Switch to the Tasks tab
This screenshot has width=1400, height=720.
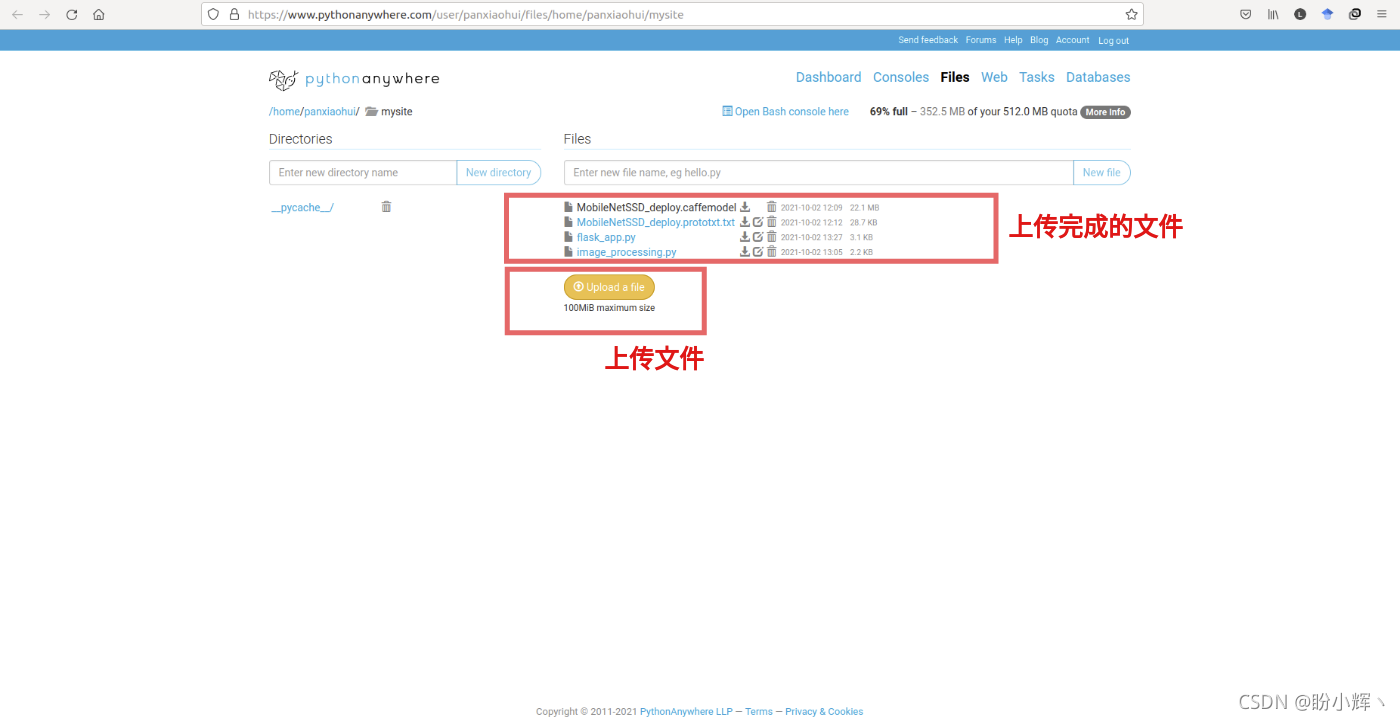[x=1037, y=77]
